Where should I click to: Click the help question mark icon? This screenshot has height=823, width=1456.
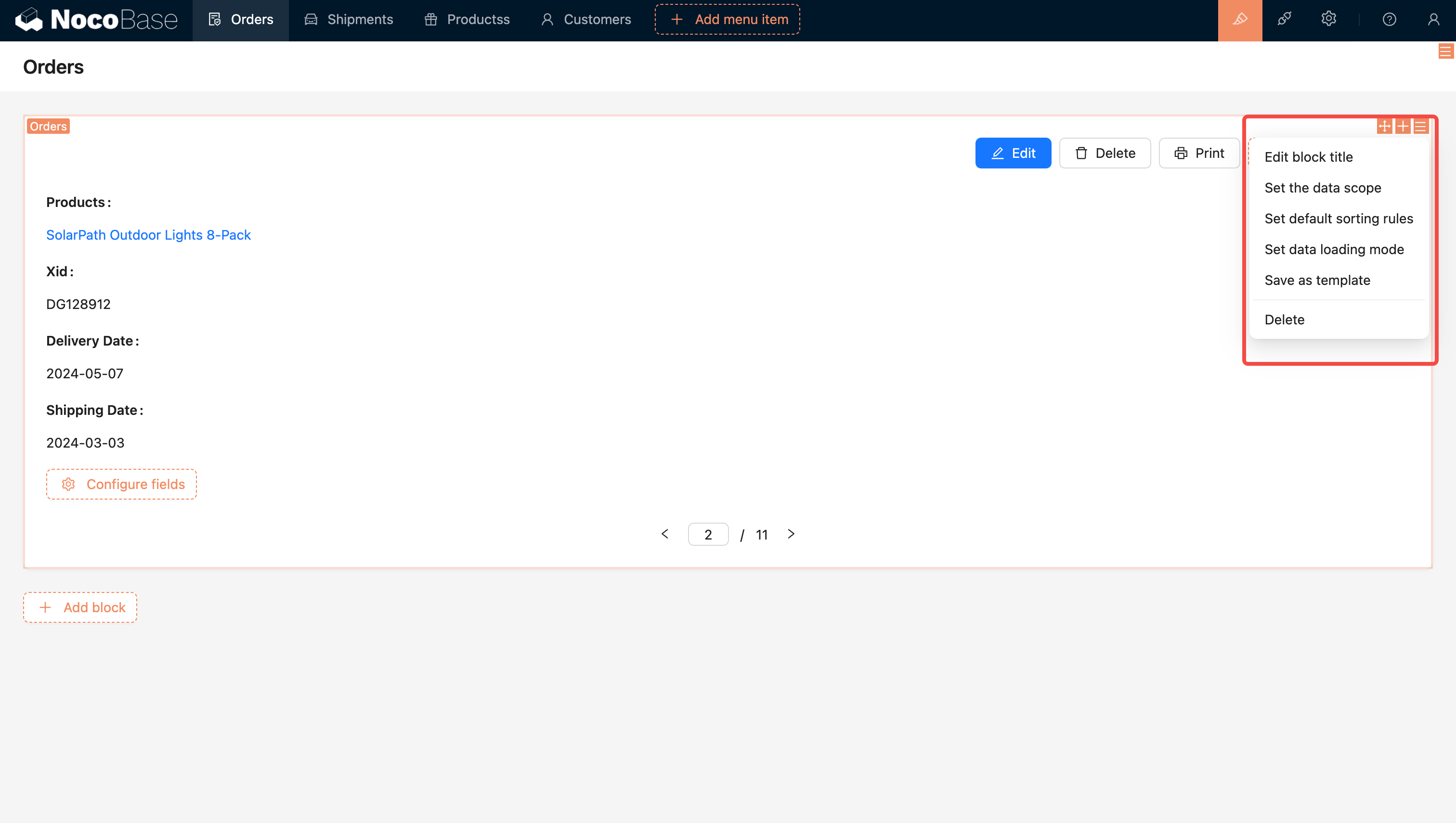click(x=1389, y=20)
